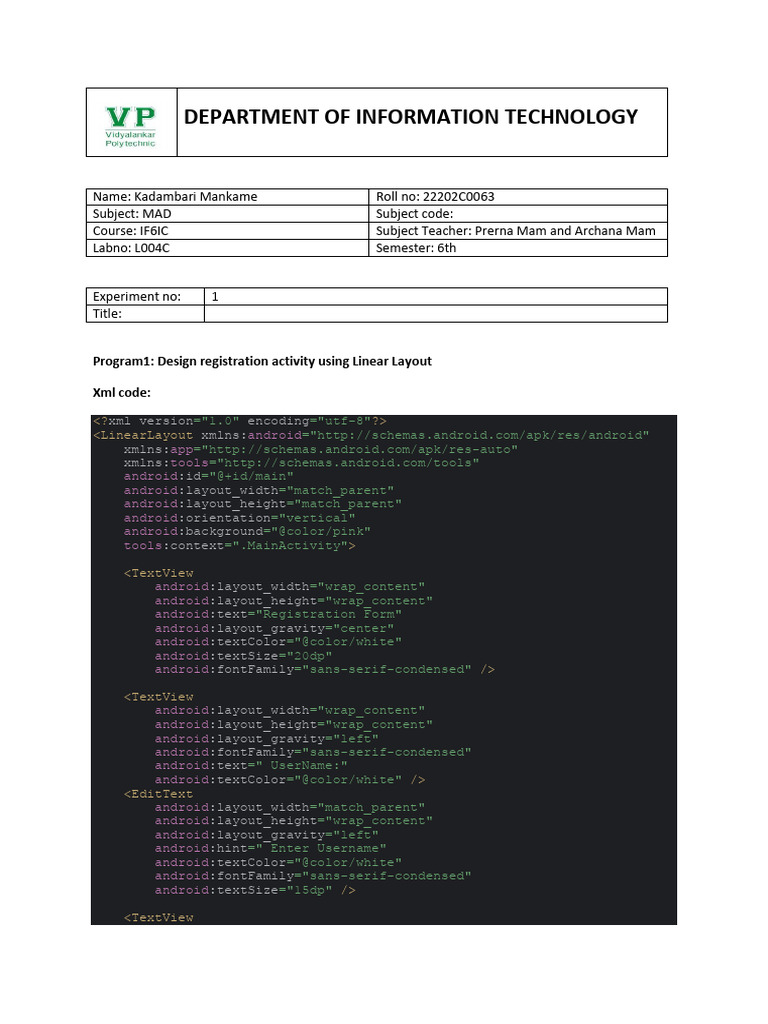Select "Program1: Design registration activity using Linear Layout"
Screen dimensions: 768x1024
[262, 361]
